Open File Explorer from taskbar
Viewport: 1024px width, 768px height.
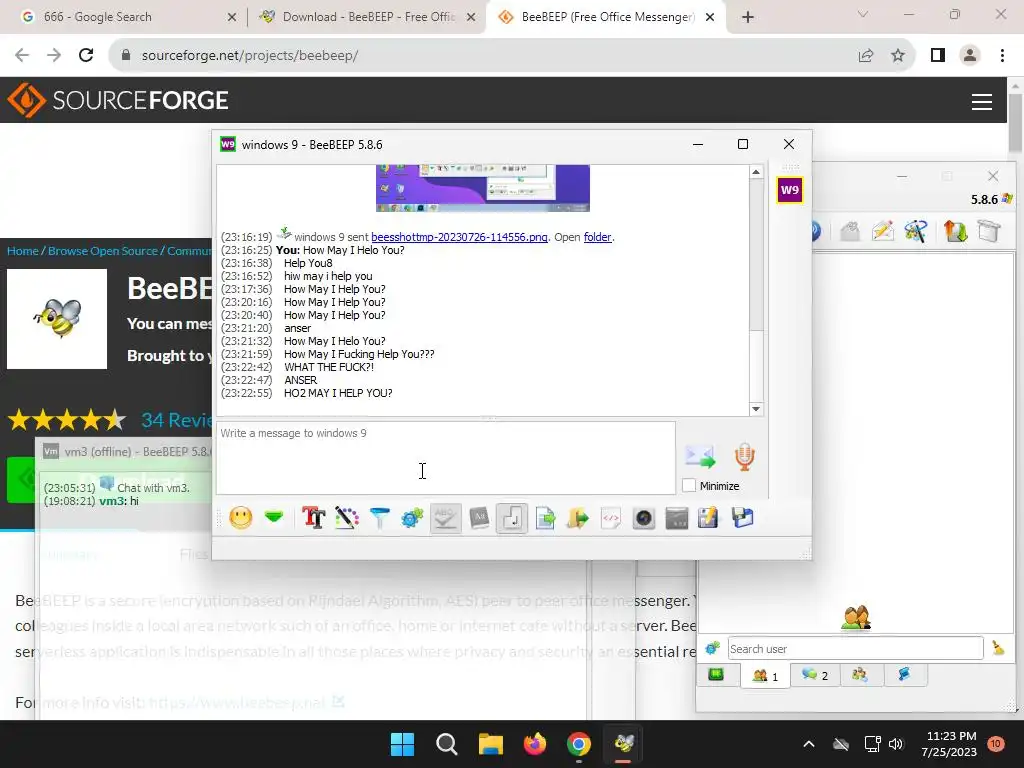[490, 744]
